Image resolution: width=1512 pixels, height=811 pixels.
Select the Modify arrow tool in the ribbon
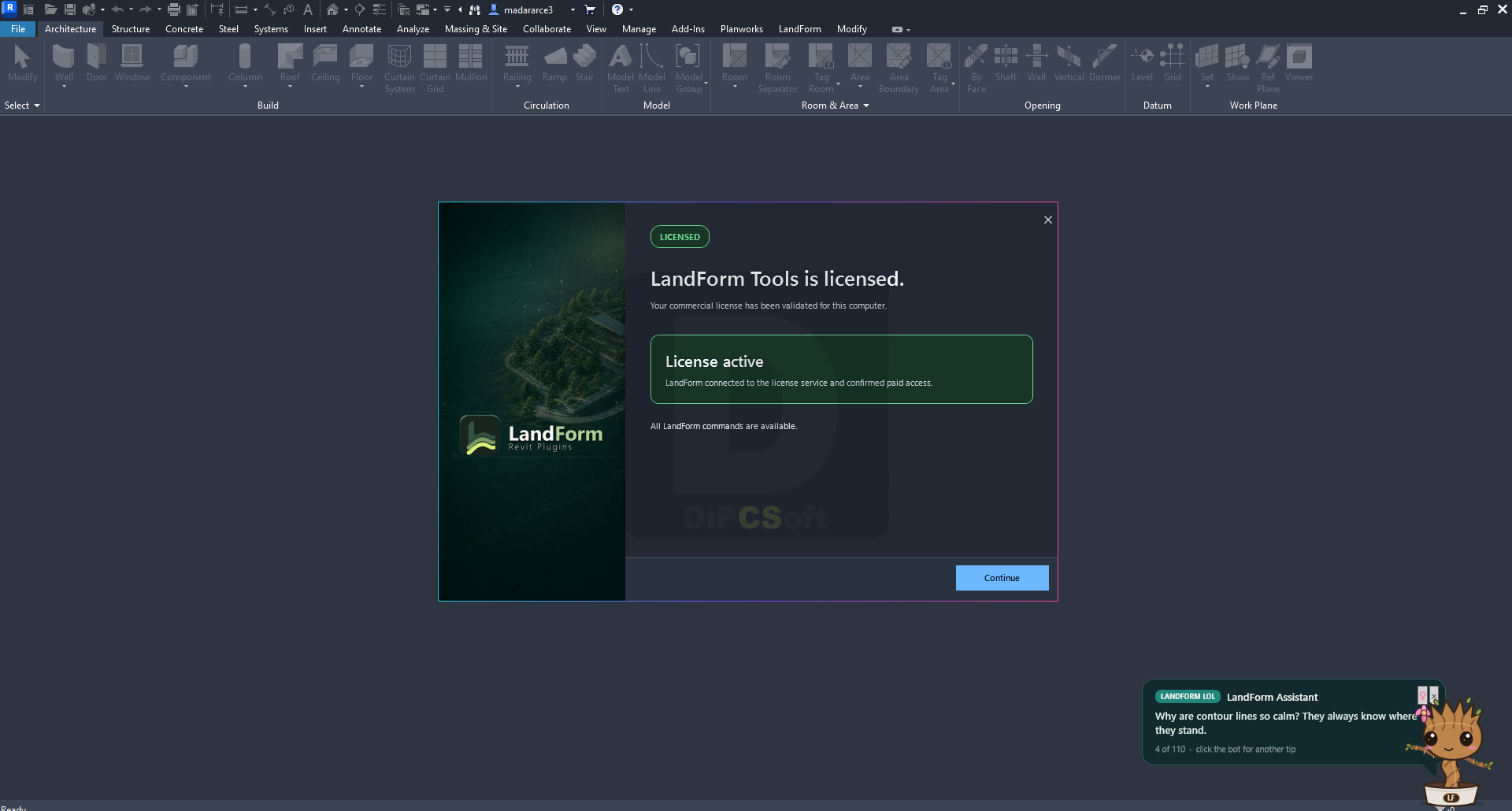[22, 62]
